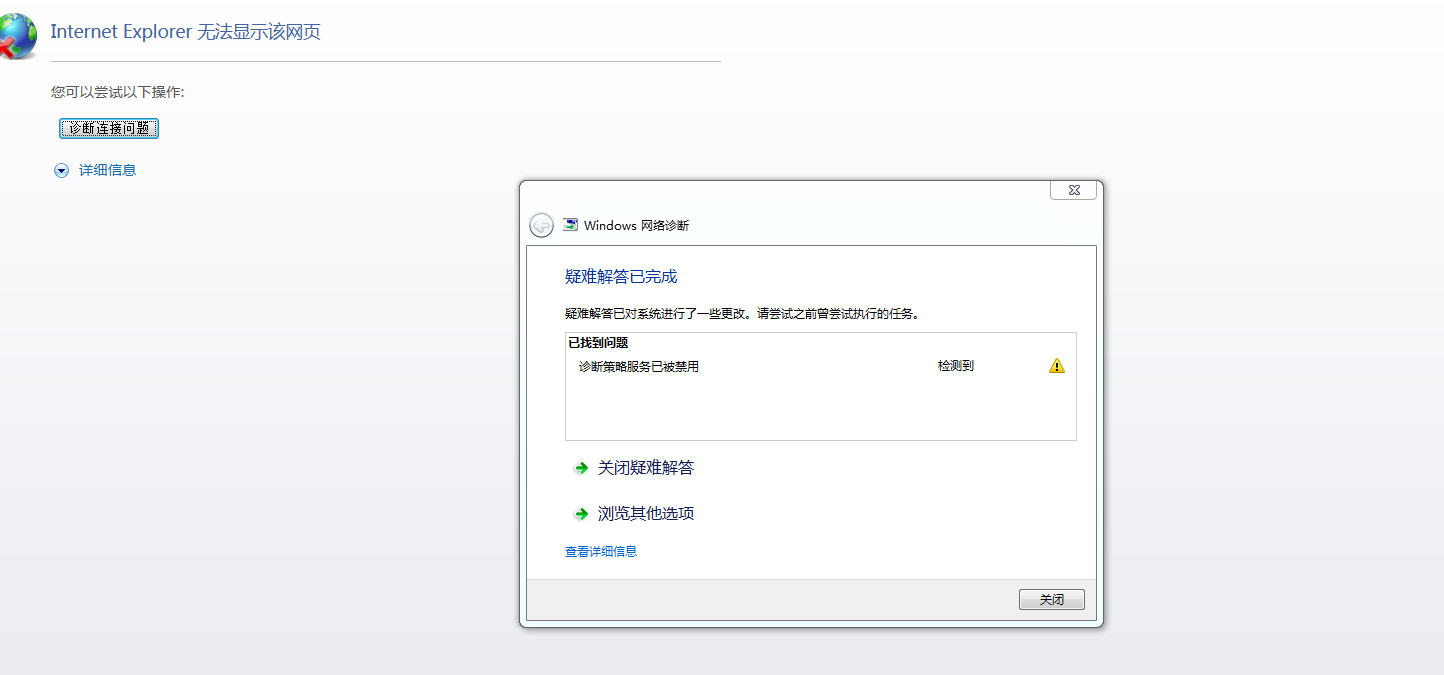Open the 查看详细信息 link
Viewport: 1444px width, 675px height.
tap(600, 551)
